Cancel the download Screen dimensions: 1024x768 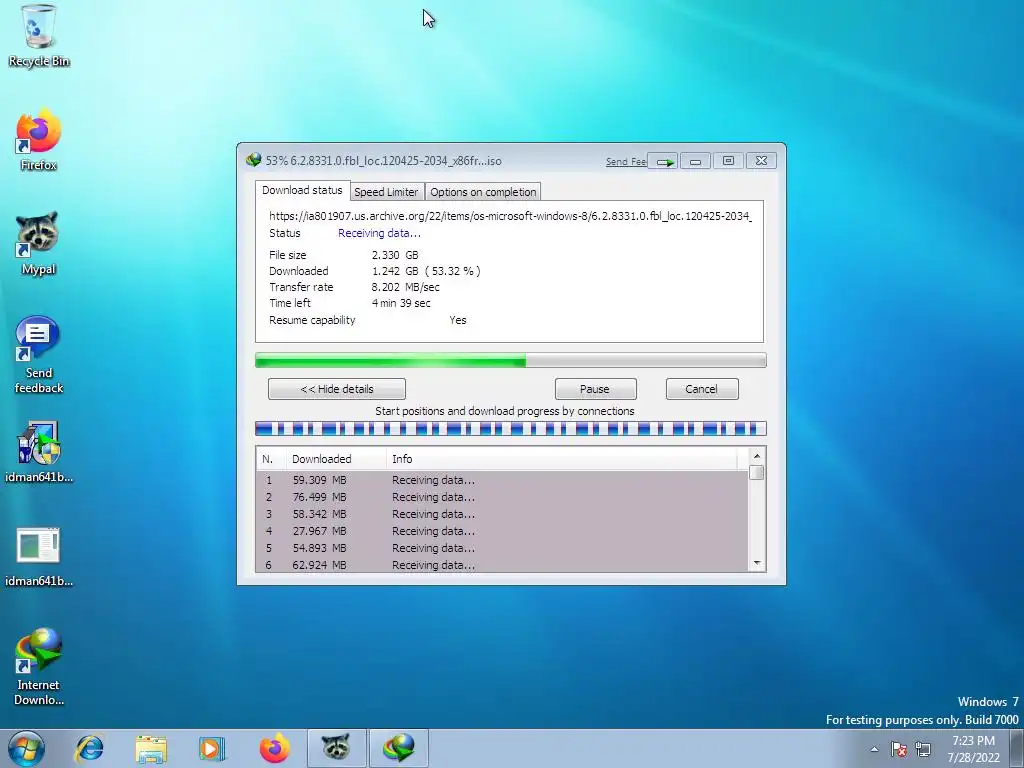702,389
